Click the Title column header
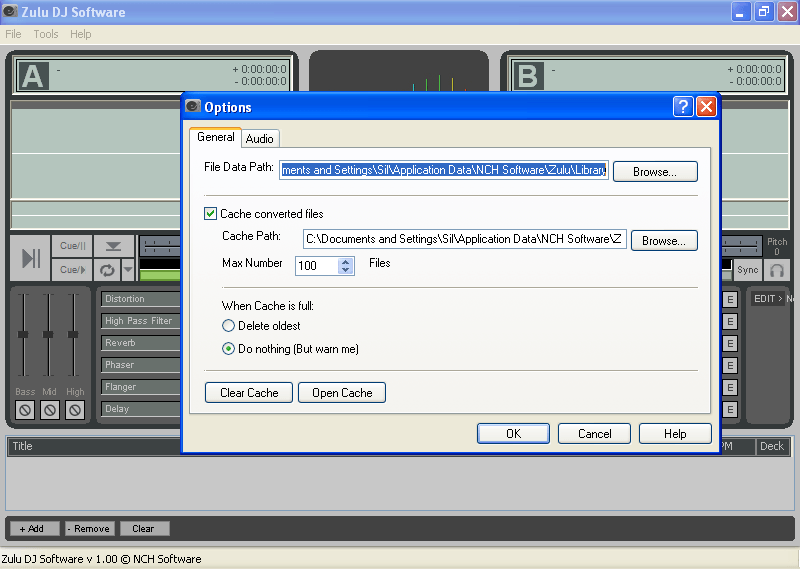 click(94, 446)
